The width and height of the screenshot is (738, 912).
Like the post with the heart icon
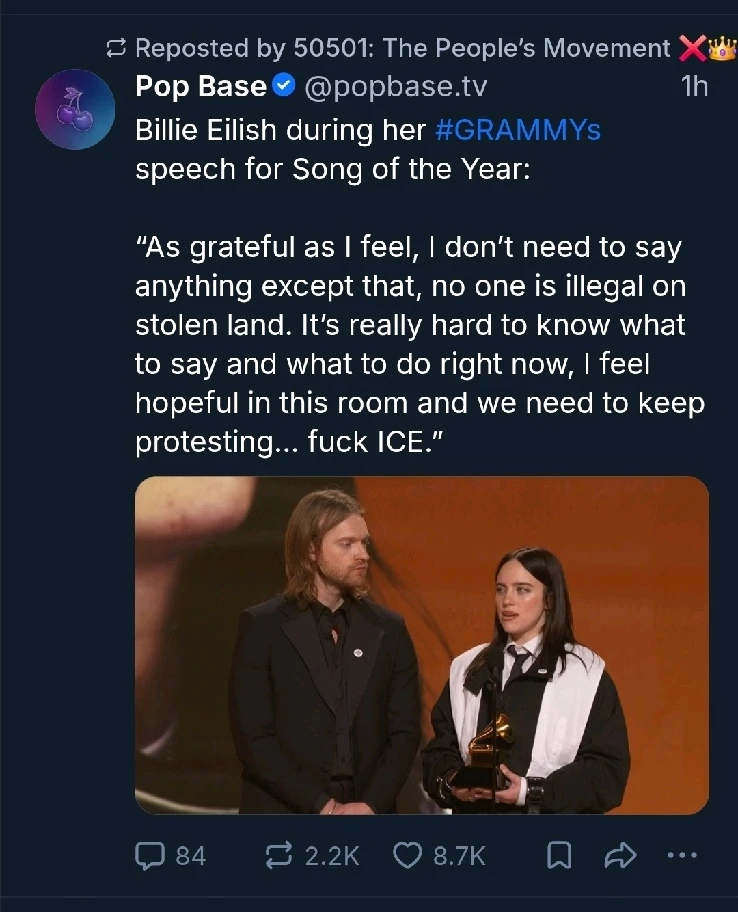[x=406, y=856]
